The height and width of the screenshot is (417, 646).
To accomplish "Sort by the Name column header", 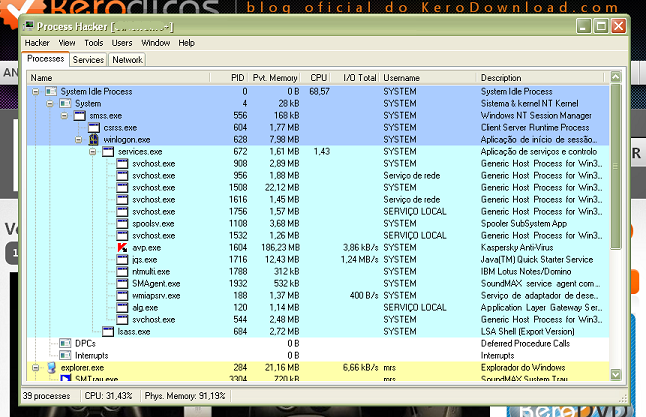I will 118,77.
